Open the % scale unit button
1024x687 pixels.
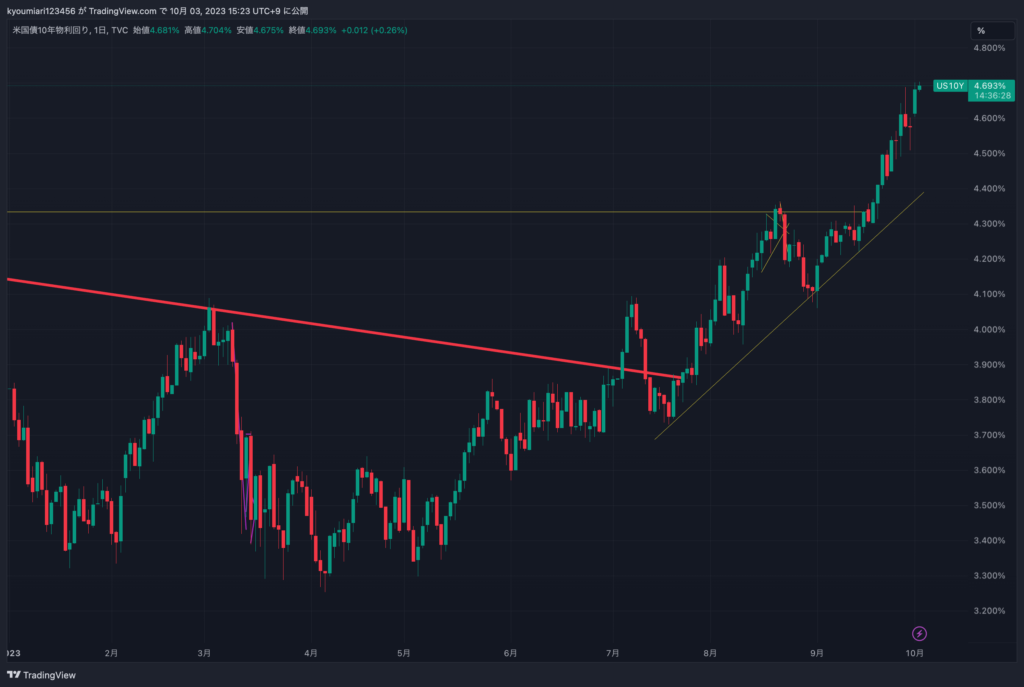pyautogui.click(x=992, y=31)
